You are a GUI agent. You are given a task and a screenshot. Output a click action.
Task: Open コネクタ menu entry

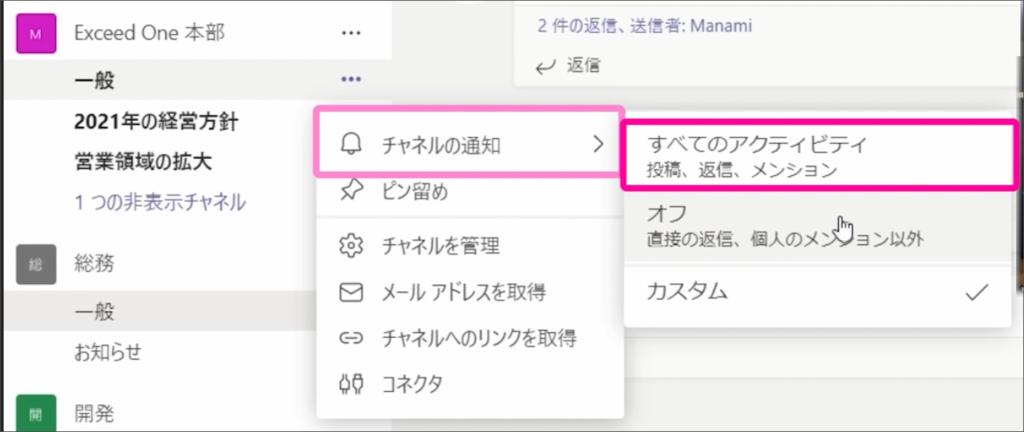click(x=470, y=384)
